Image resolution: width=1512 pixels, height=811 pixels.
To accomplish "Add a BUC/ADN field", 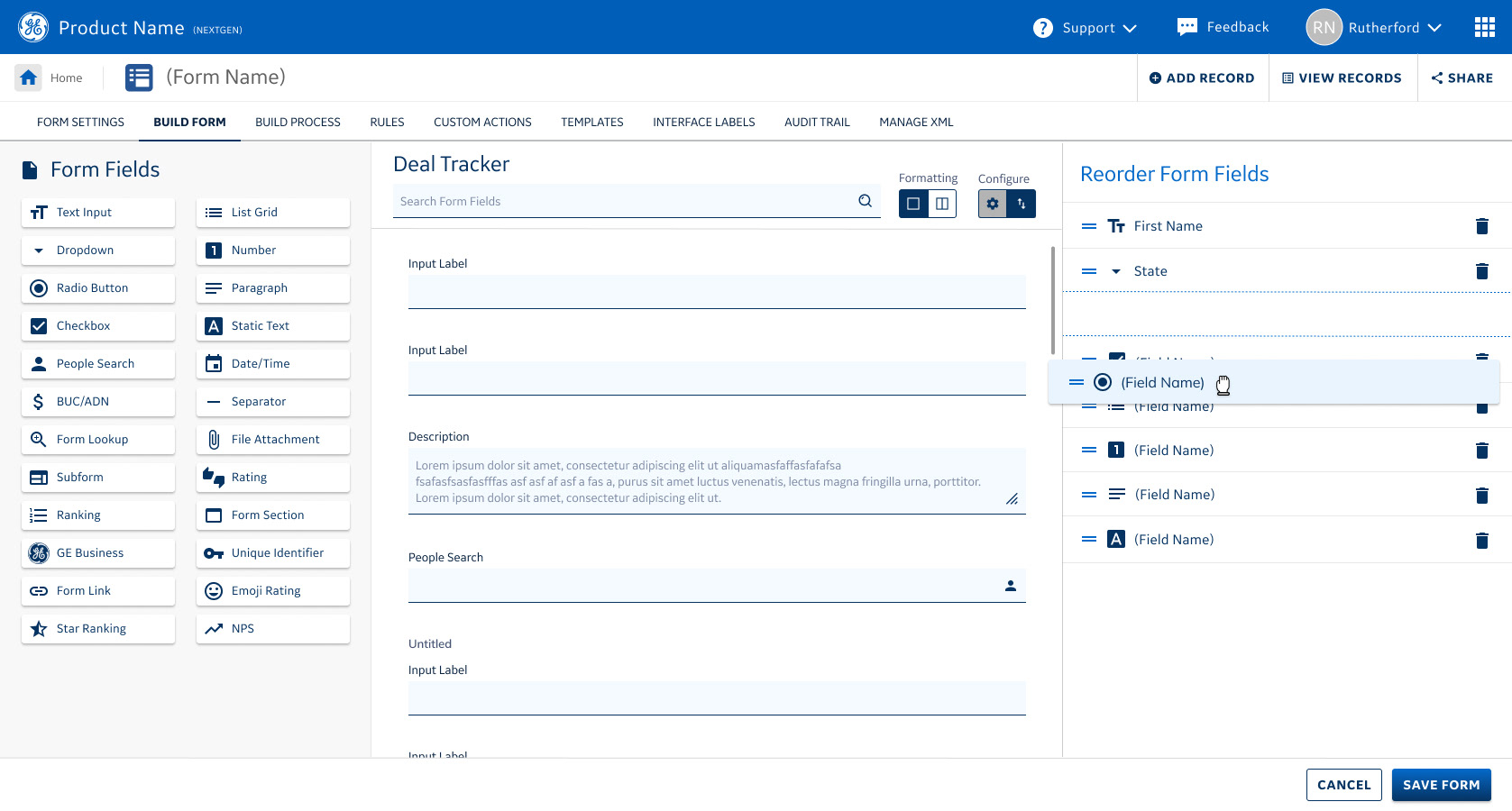I will click(98, 402).
